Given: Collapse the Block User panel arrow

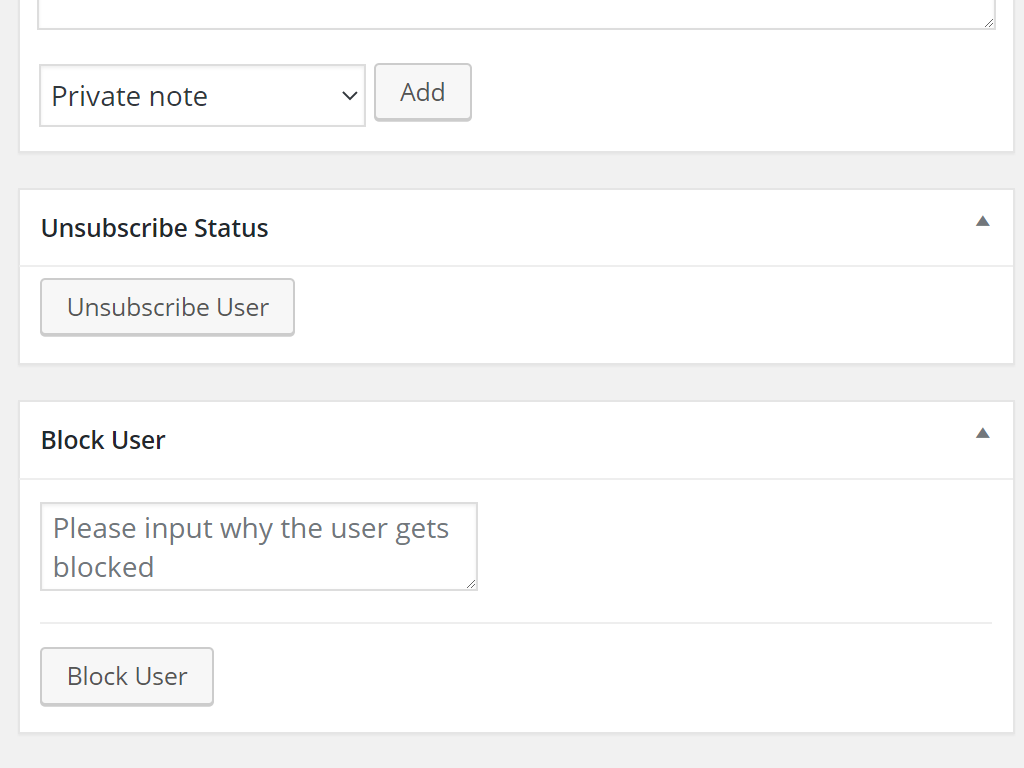Looking at the screenshot, I should 982,434.
